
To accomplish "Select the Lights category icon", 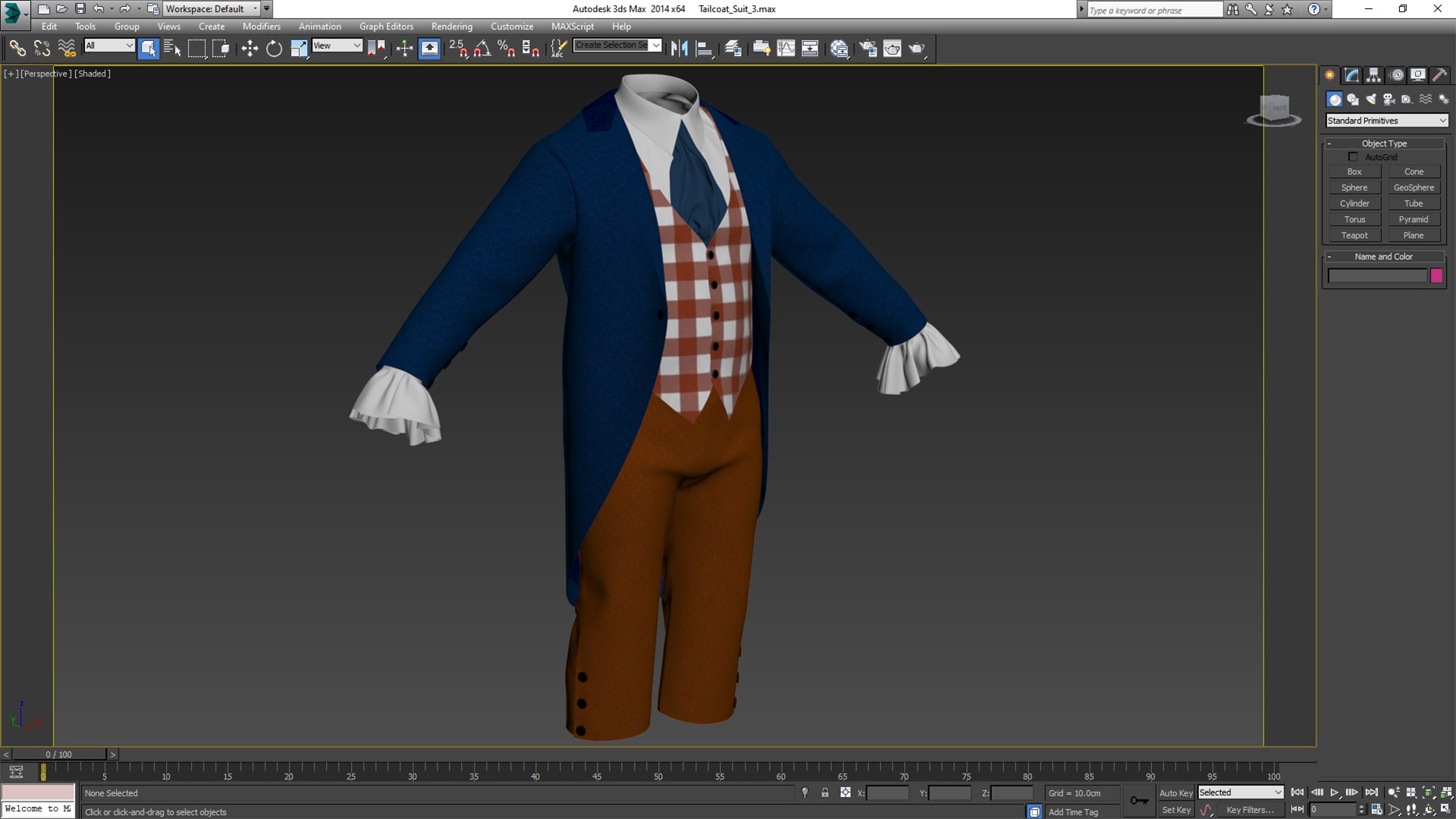I will point(1371,99).
